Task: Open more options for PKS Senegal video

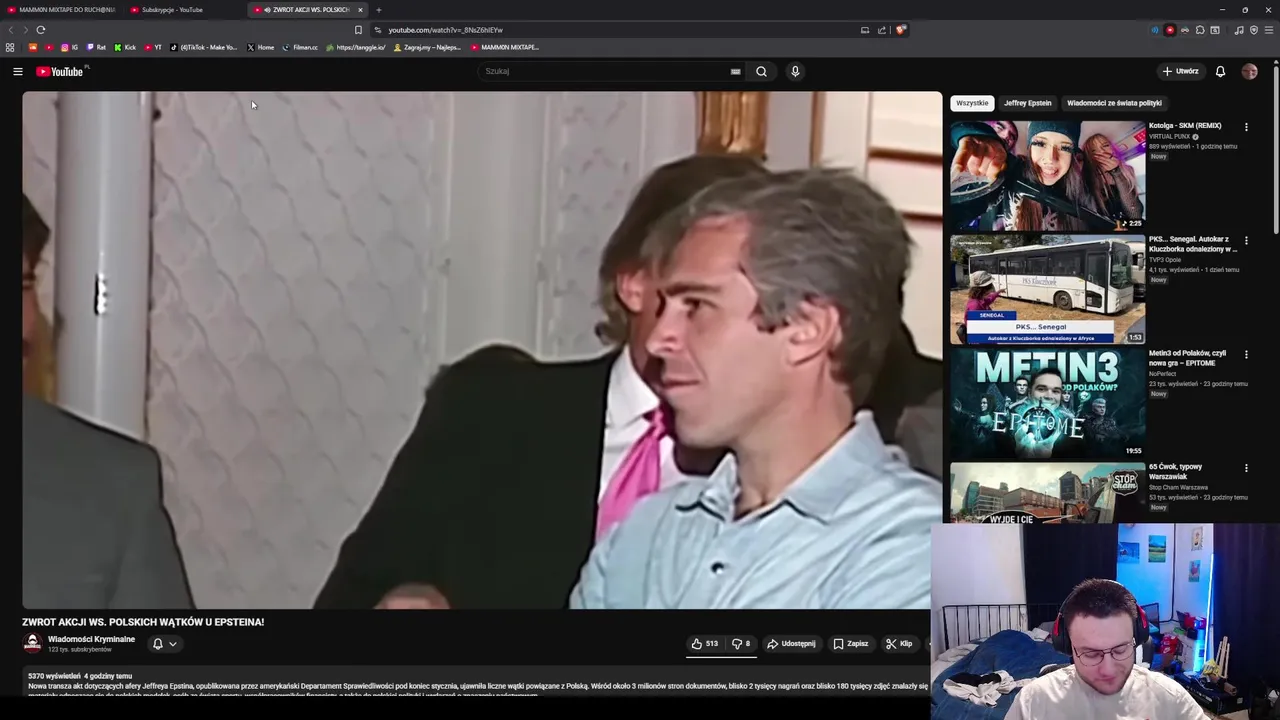Action: pyautogui.click(x=1246, y=241)
